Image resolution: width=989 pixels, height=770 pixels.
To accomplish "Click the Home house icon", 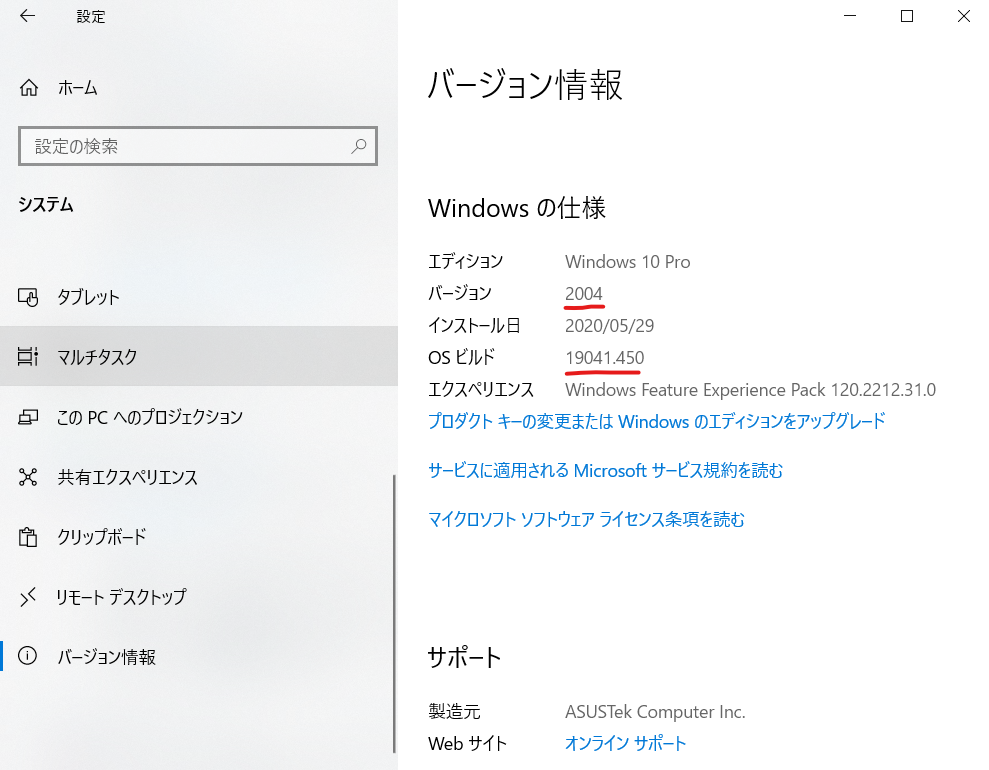I will pos(28,87).
